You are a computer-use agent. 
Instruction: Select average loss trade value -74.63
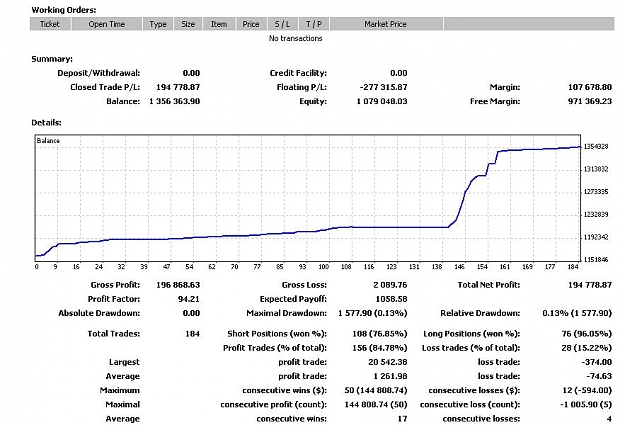(599, 376)
